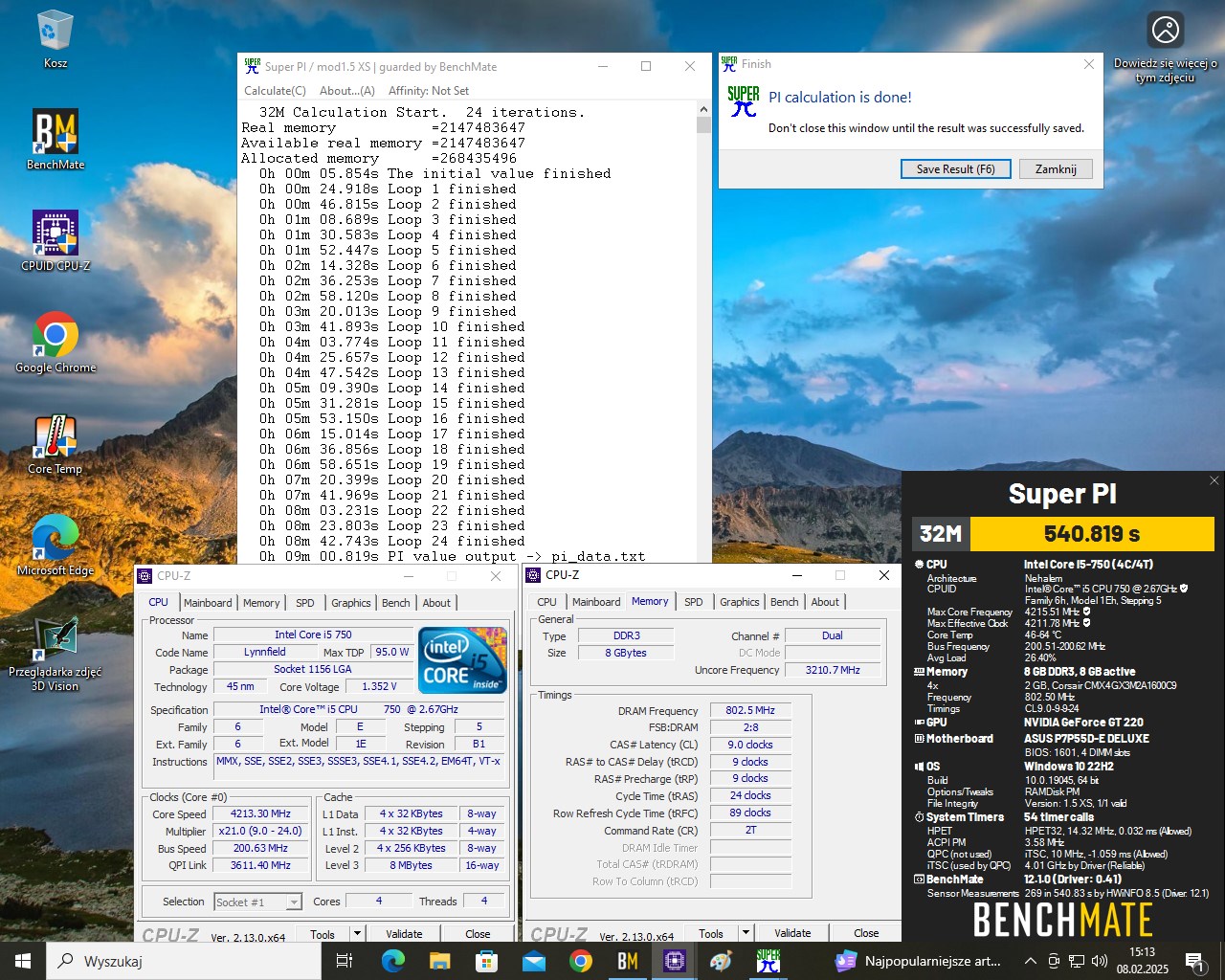Click Tools button in right CPU-Z
Viewport: 1225px width, 980px height.
tap(711, 933)
